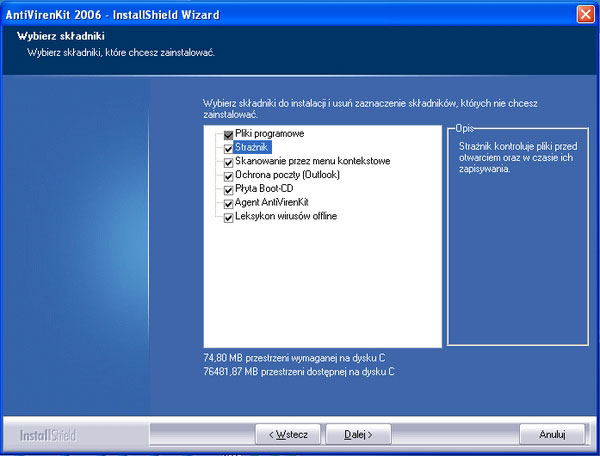Viewport: 600px width, 456px height.
Task: Toggle Agent AntiVirenKit checkbox
Action: click(228, 204)
